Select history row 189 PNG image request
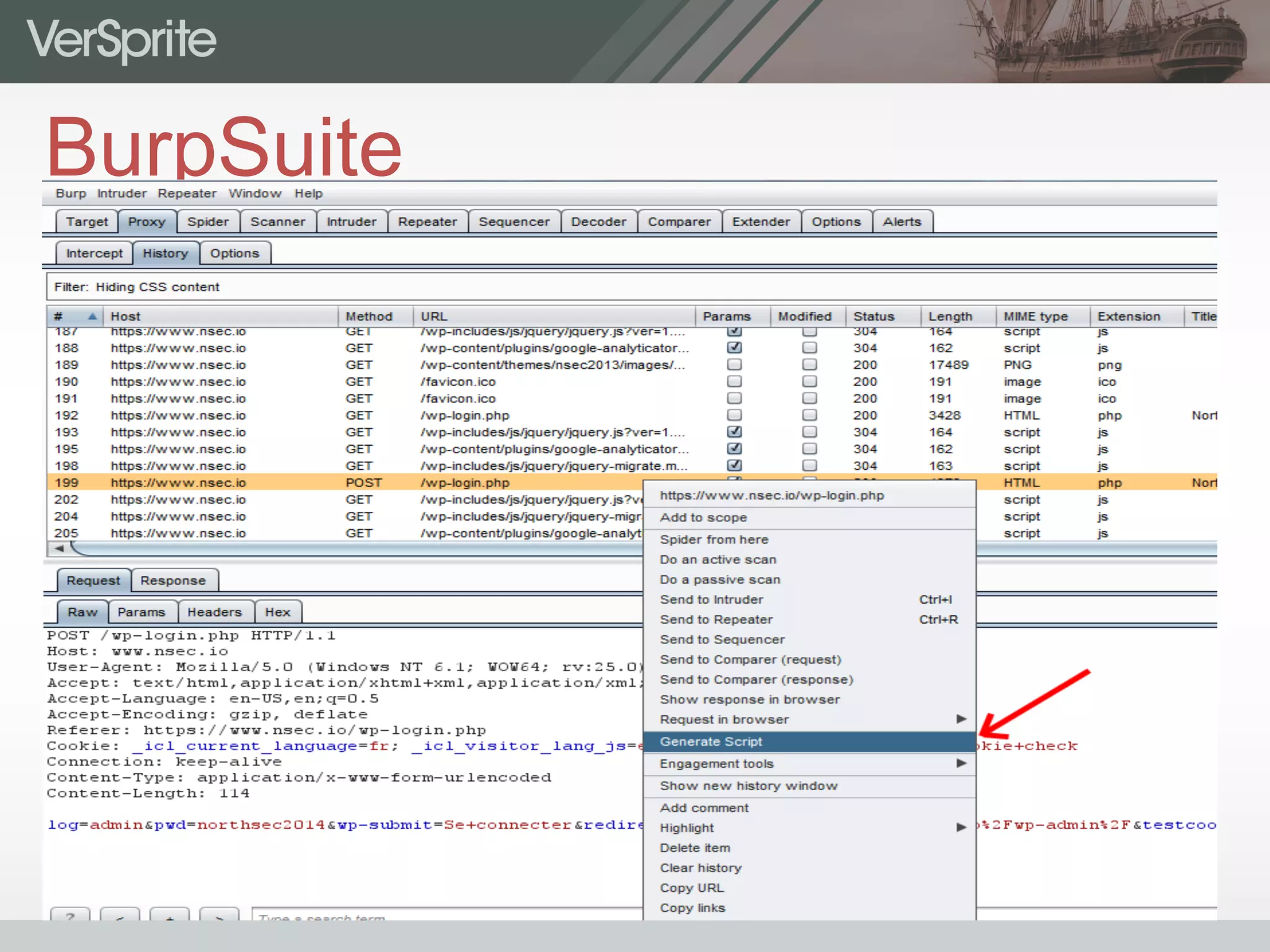This screenshot has width=1270, height=952. 631,365
